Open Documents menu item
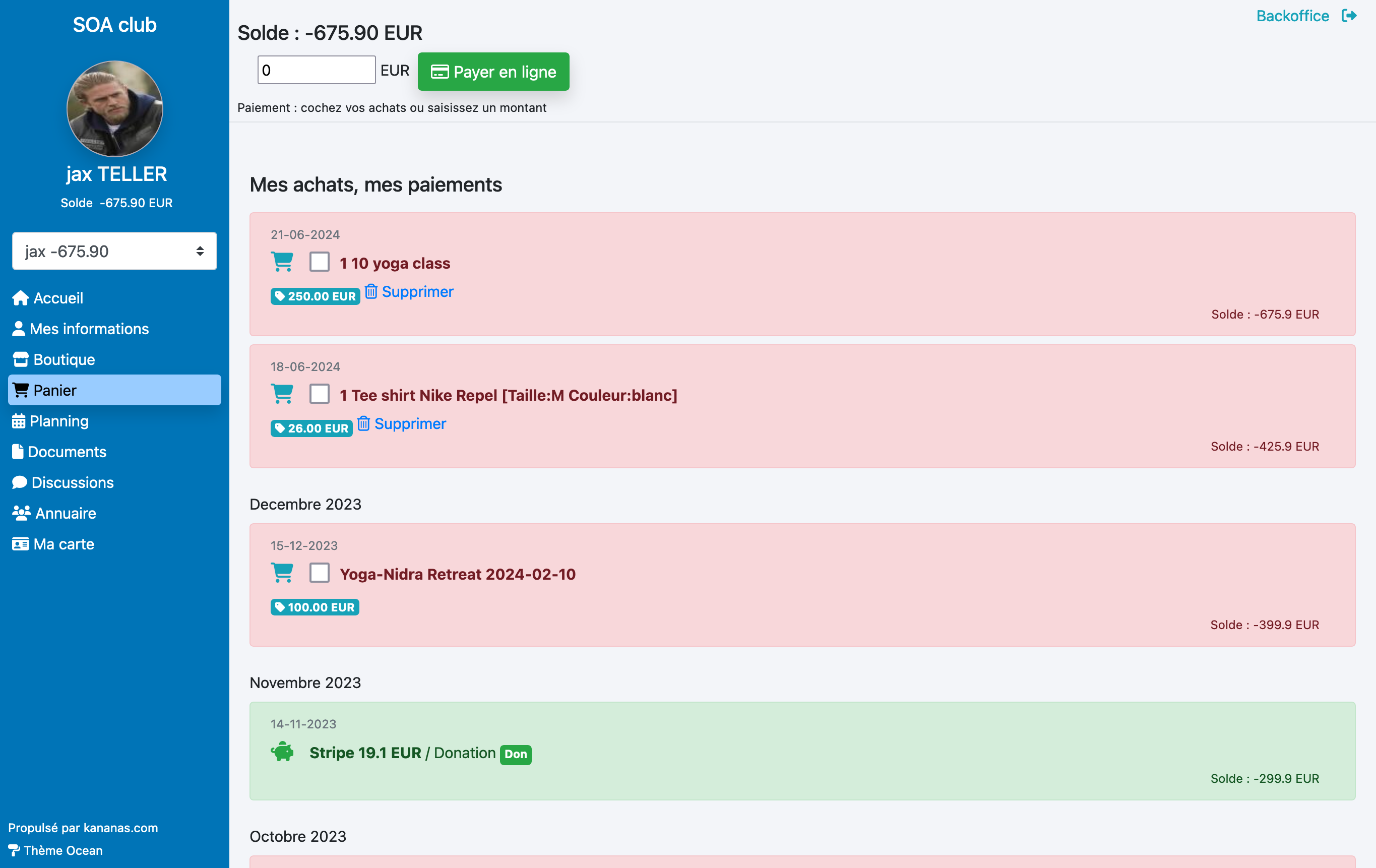The image size is (1376, 868). tap(114, 452)
